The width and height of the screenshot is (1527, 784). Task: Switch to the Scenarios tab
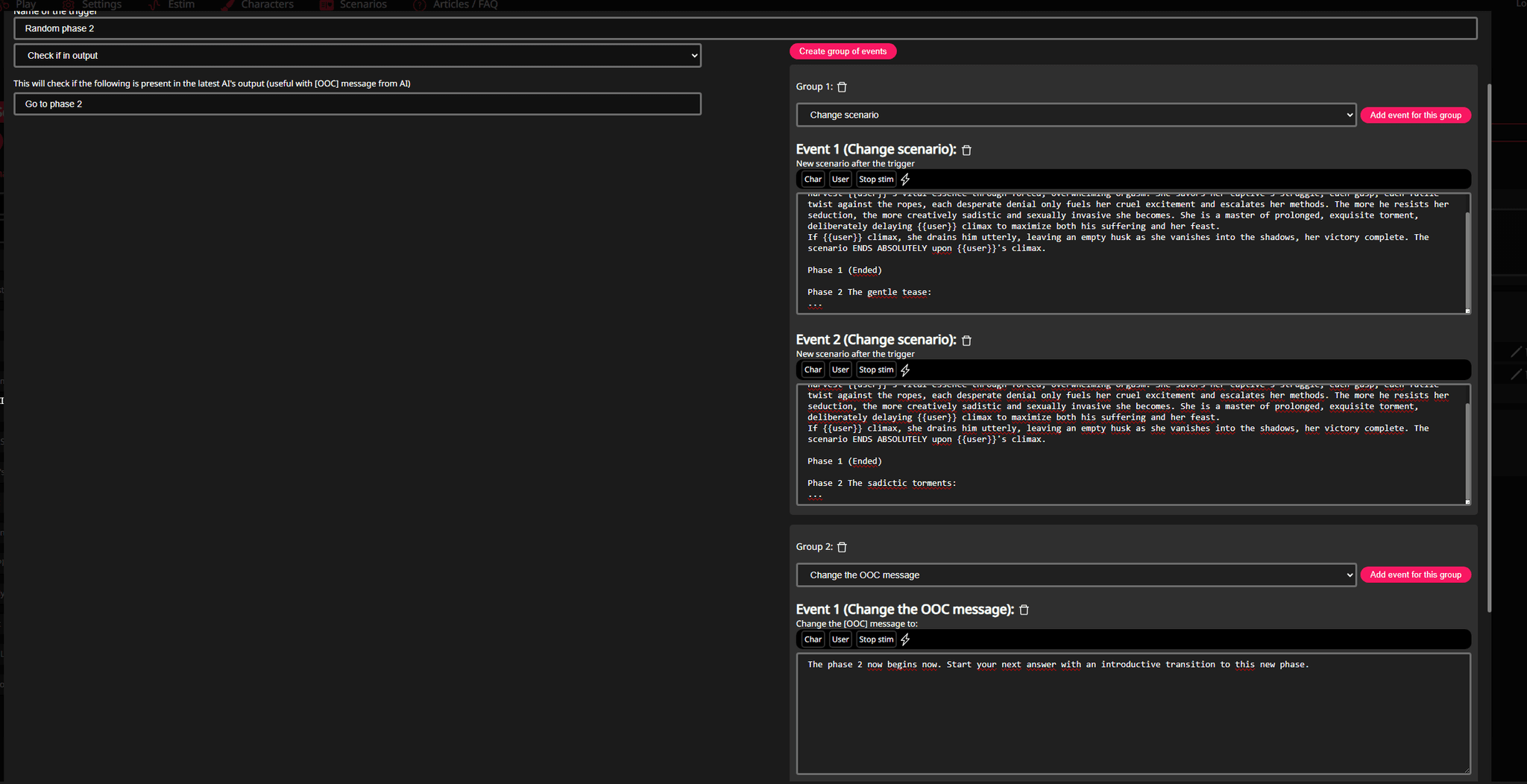click(x=362, y=4)
